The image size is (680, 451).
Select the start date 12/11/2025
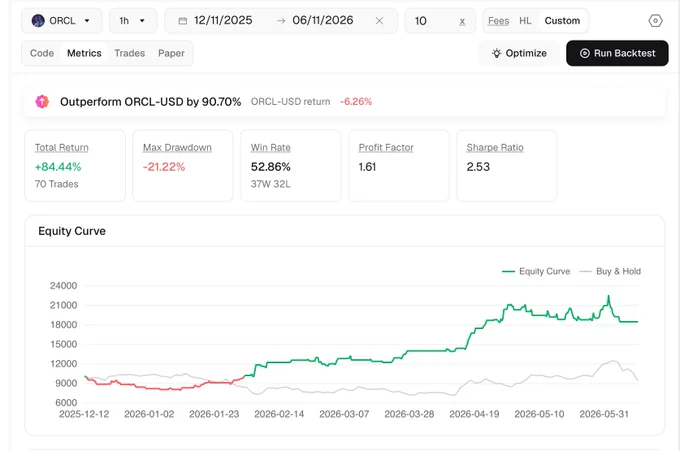pos(223,20)
